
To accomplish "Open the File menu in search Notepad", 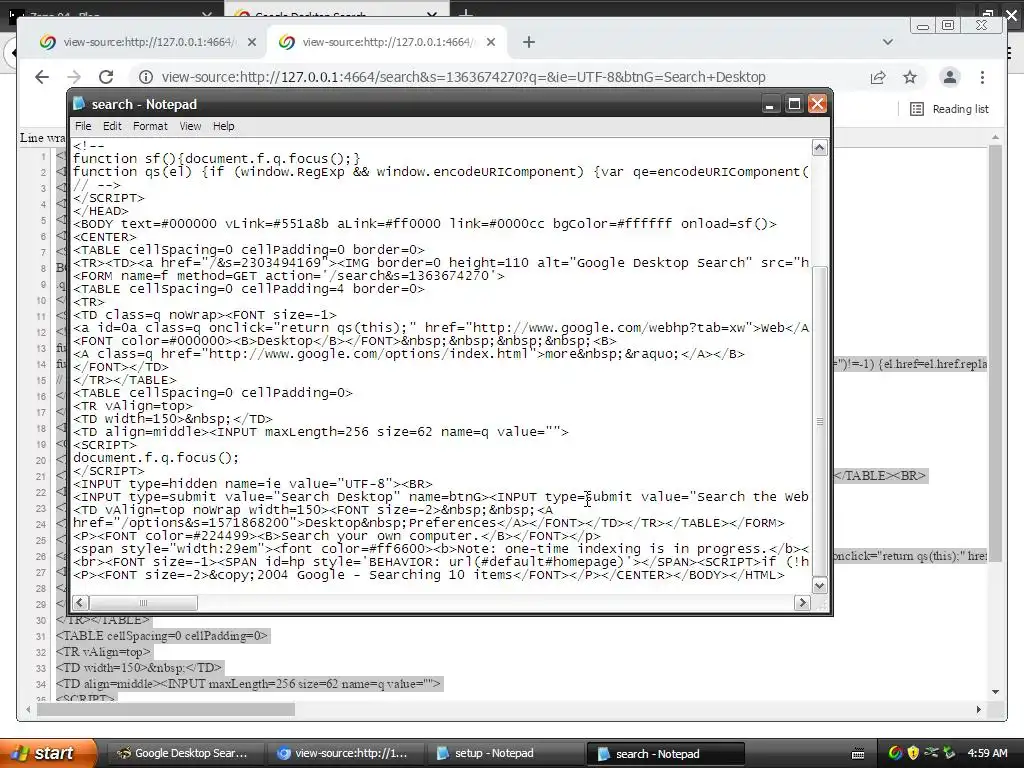I will tap(83, 126).
